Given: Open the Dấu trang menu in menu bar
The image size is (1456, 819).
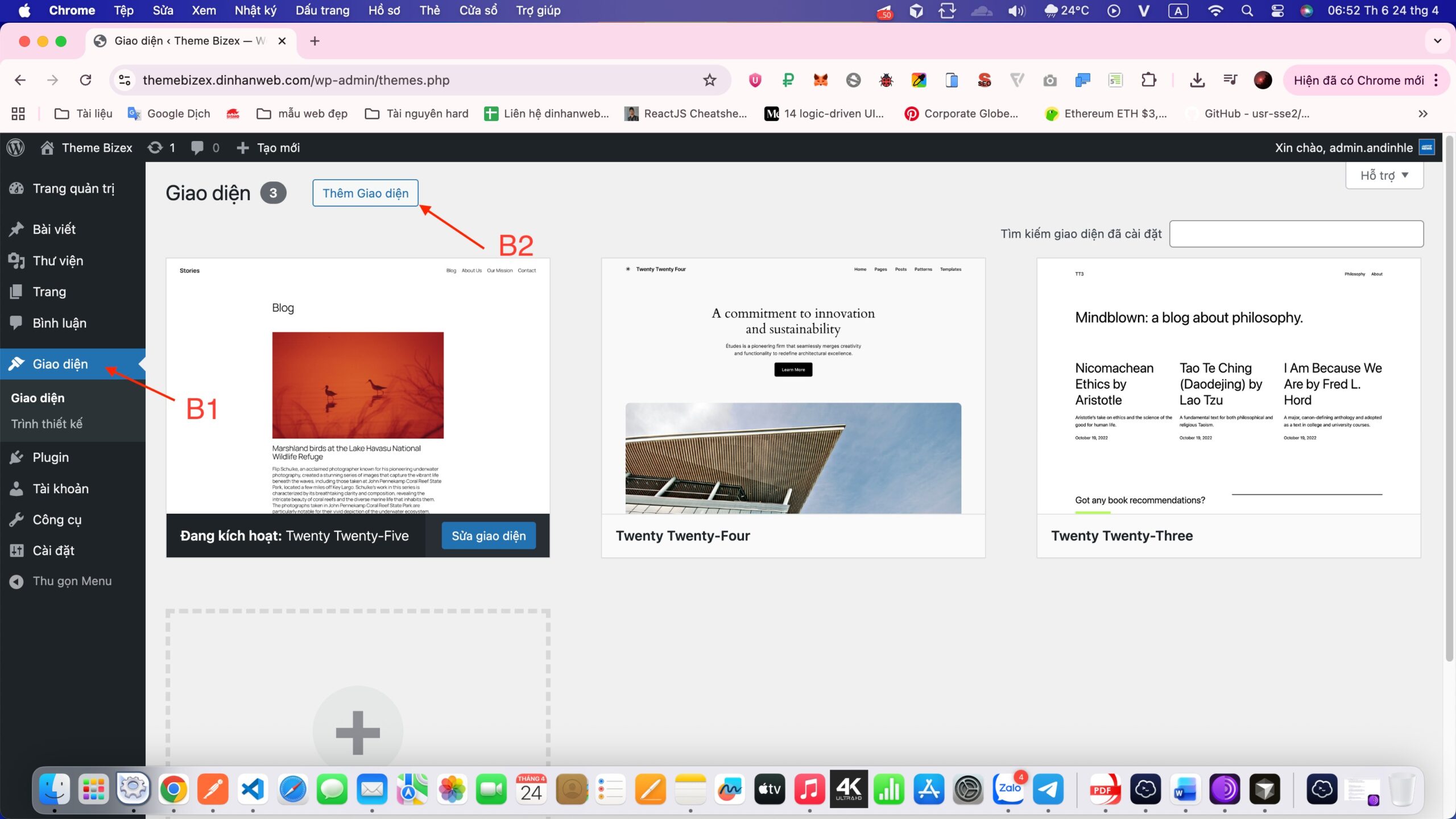Looking at the screenshot, I should 322,10.
